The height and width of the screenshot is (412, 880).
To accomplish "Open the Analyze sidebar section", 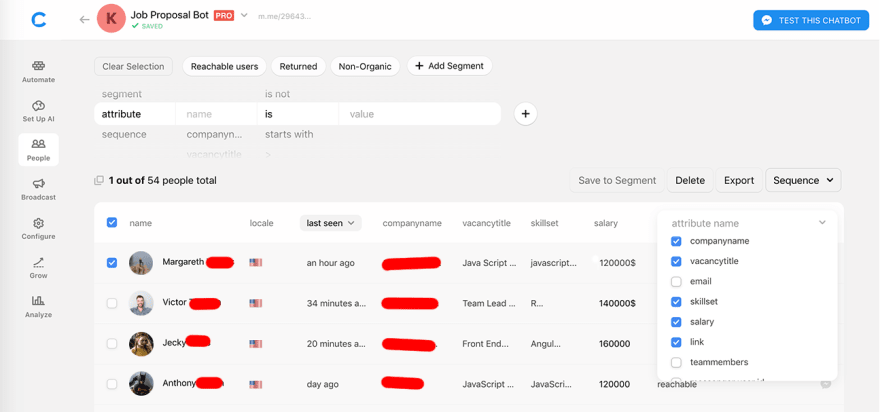I will 38,306.
